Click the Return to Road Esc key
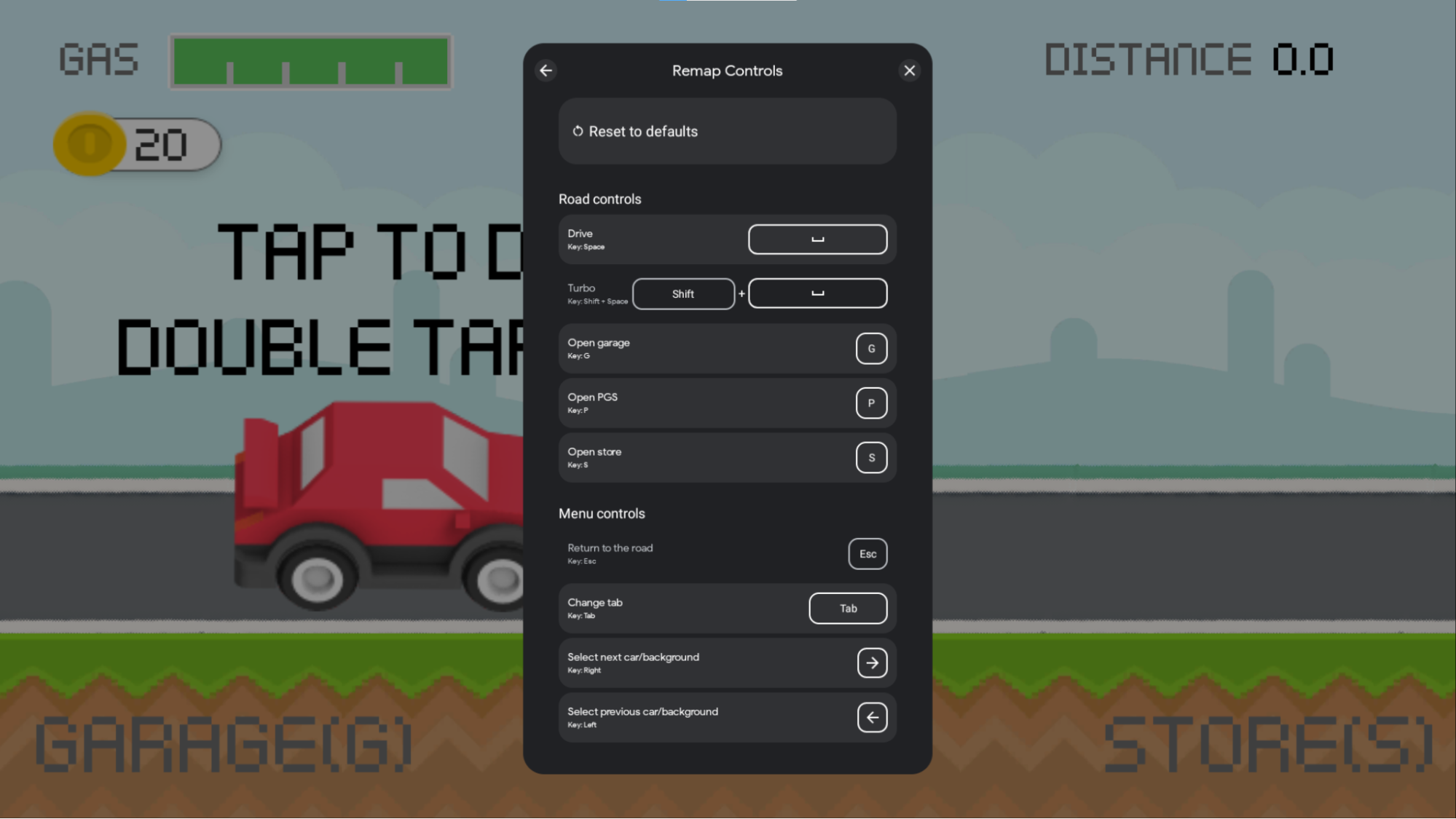 point(867,553)
